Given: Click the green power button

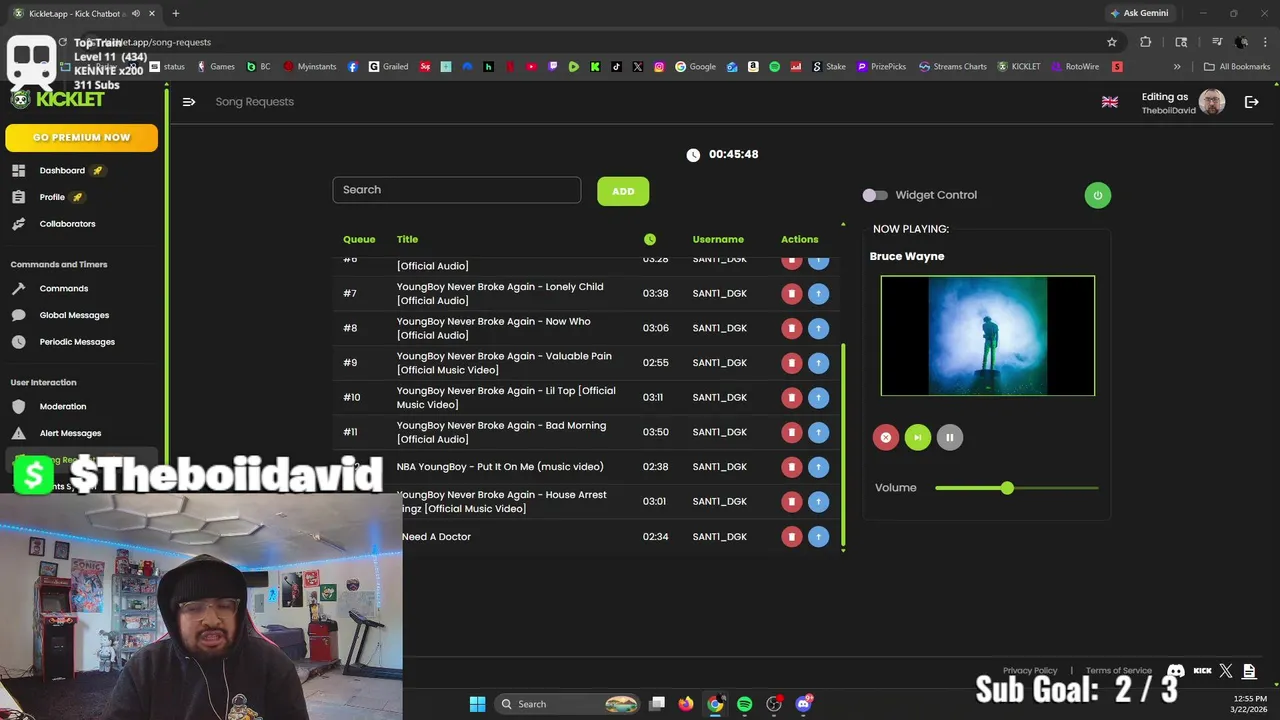Looking at the screenshot, I should (1097, 195).
